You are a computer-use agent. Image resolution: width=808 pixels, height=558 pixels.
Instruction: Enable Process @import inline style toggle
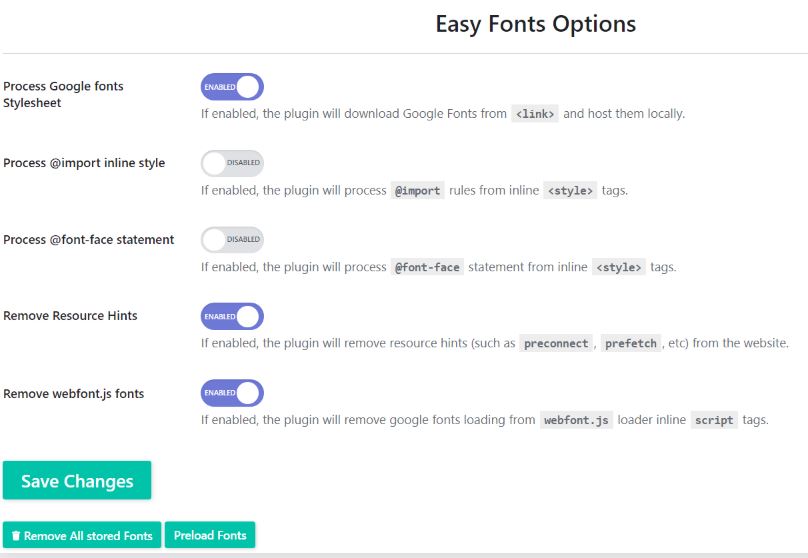(x=232, y=163)
